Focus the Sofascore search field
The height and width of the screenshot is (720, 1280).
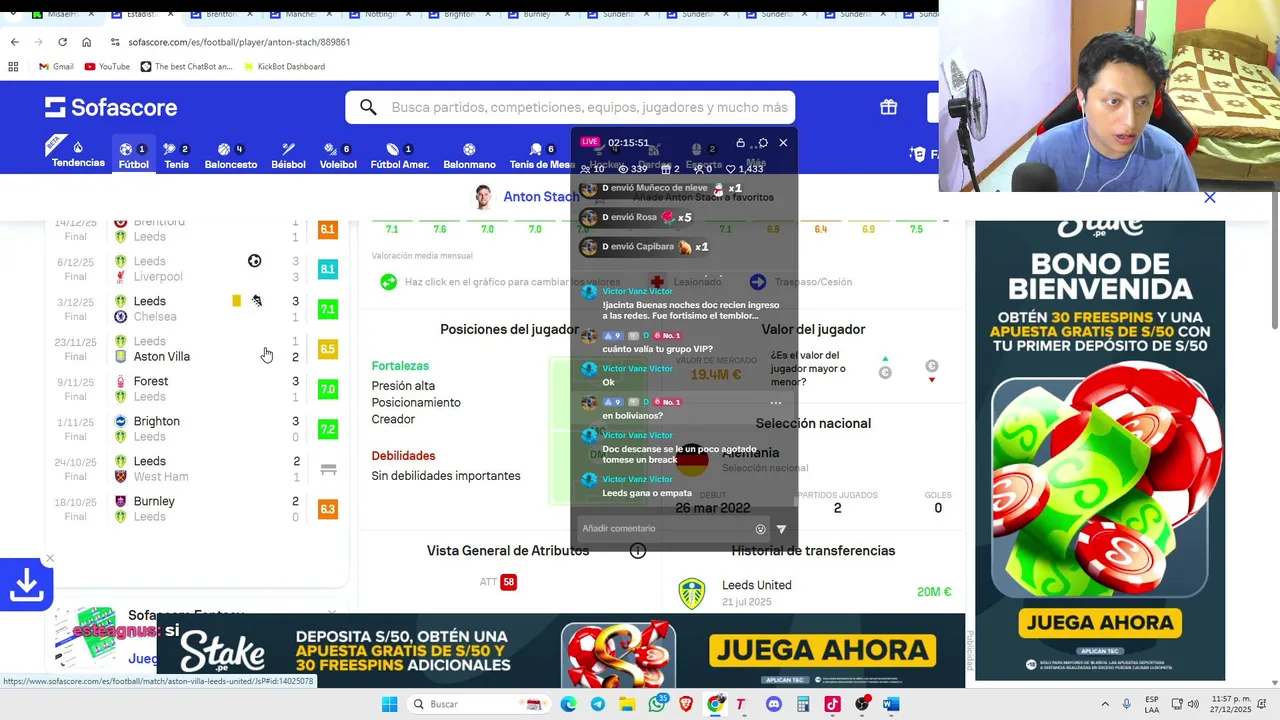[570, 107]
